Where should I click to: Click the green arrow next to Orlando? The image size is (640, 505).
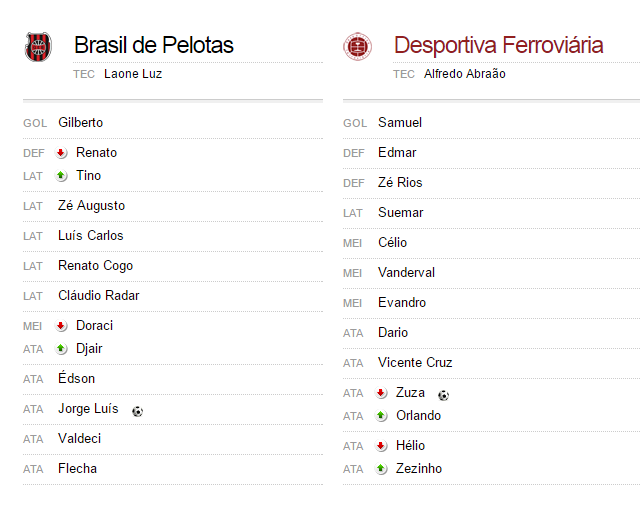click(381, 416)
